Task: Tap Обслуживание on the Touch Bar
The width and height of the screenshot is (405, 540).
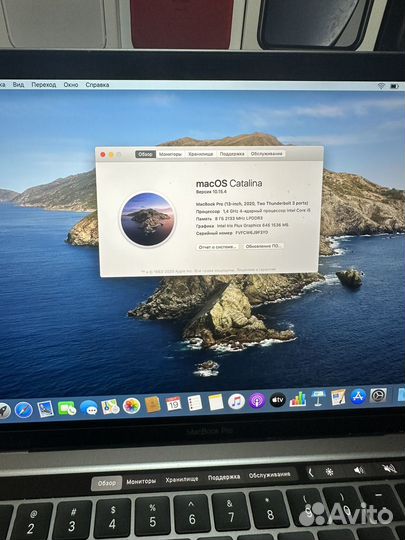Action: coord(270,475)
